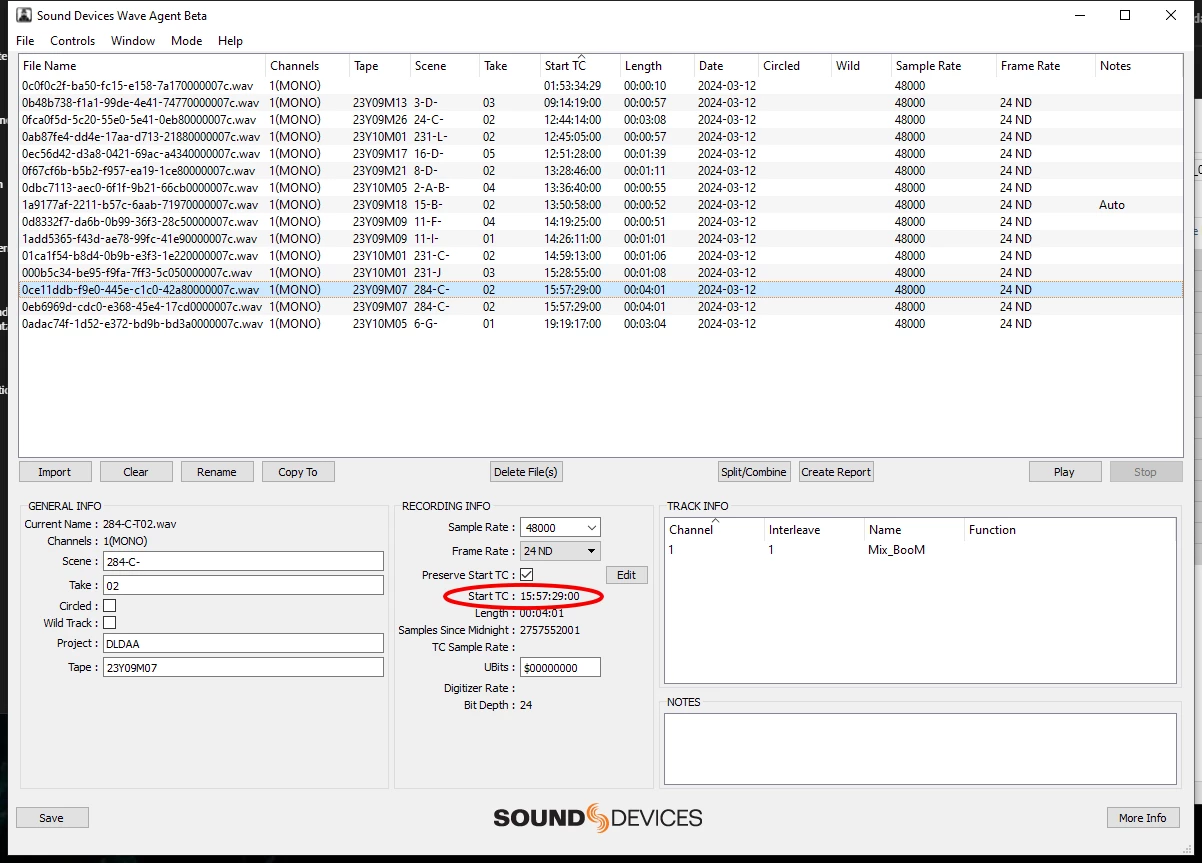This screenshot has height=863, width=1202.
Task: Open the File menu
Action: click(x=25, y=41)
